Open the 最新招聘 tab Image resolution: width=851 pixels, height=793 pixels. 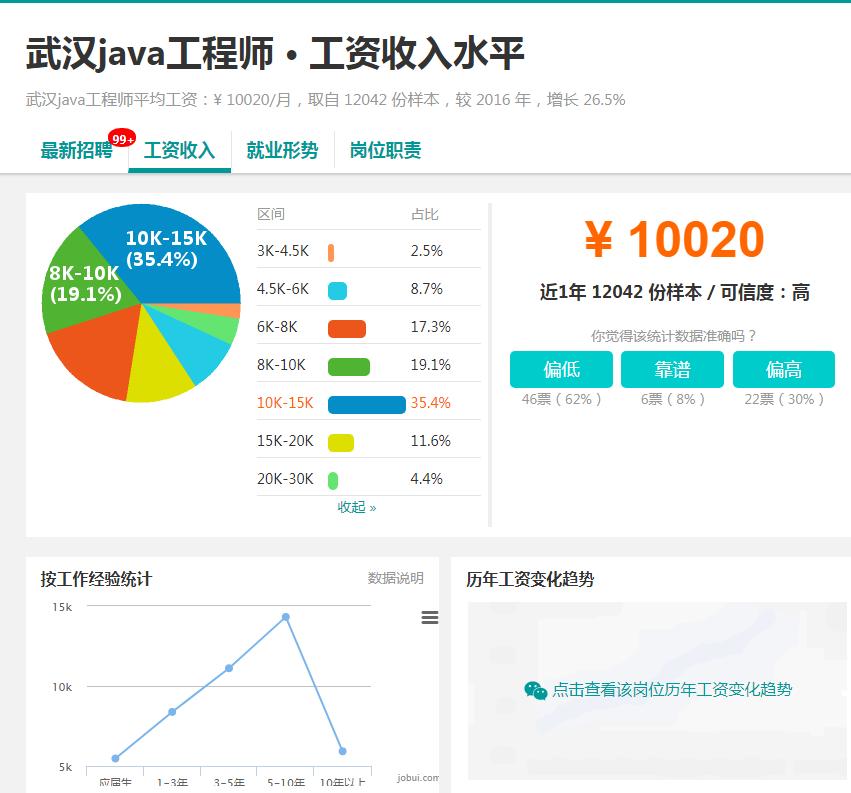[75, 150]
